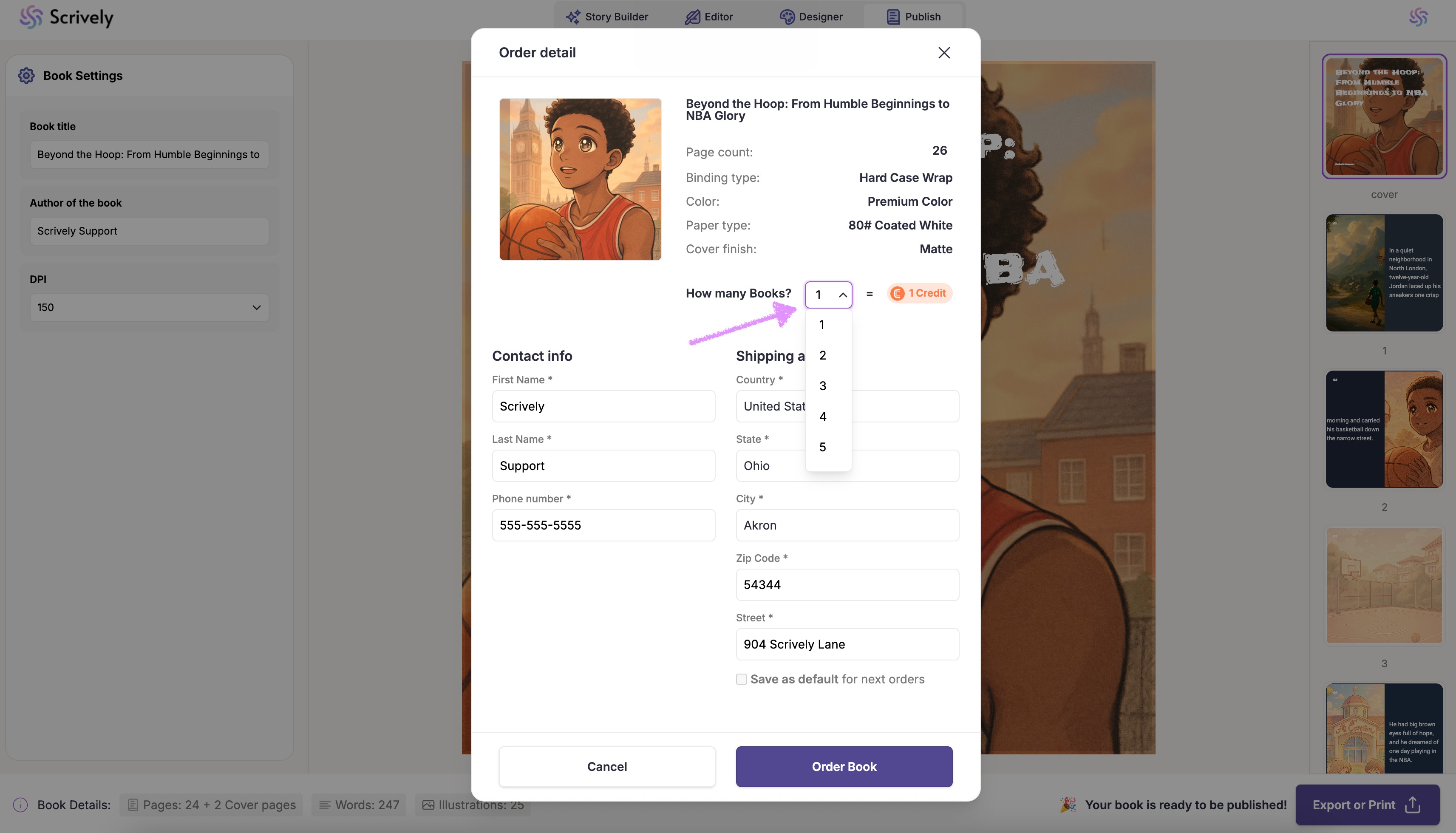Click the Export or Print button
Image resolution: width=1456 pixels, height=833 pixels.
tap(1367, 805)
